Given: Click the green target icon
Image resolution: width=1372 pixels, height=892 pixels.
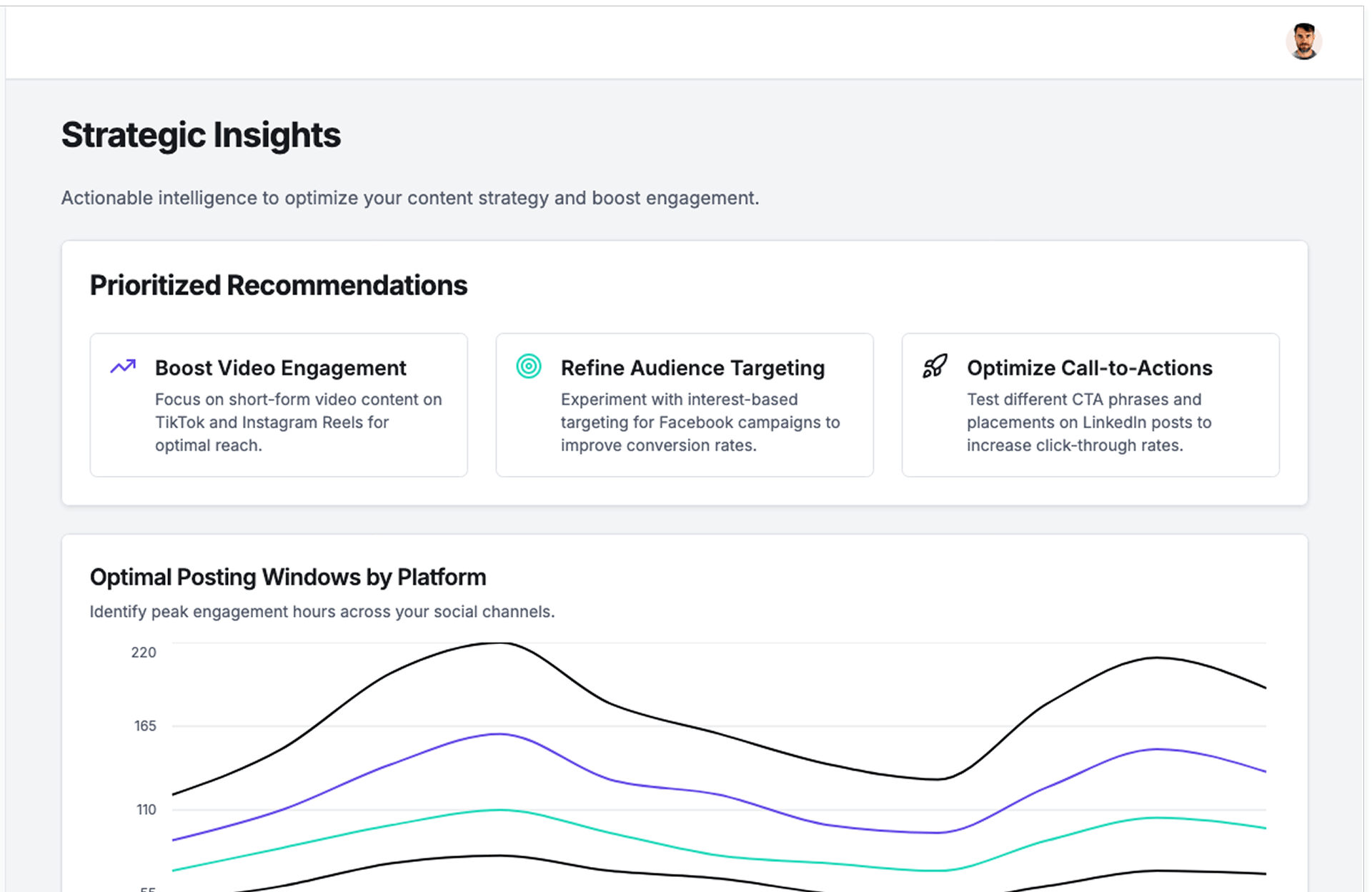Looking at the screenshot, I should coord(529,366).
